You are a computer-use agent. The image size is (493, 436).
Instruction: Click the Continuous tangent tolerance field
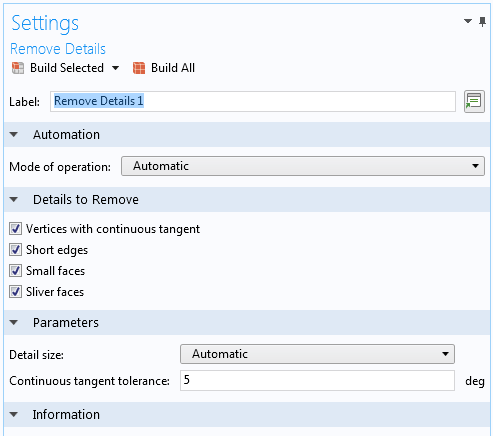(317, 380)
